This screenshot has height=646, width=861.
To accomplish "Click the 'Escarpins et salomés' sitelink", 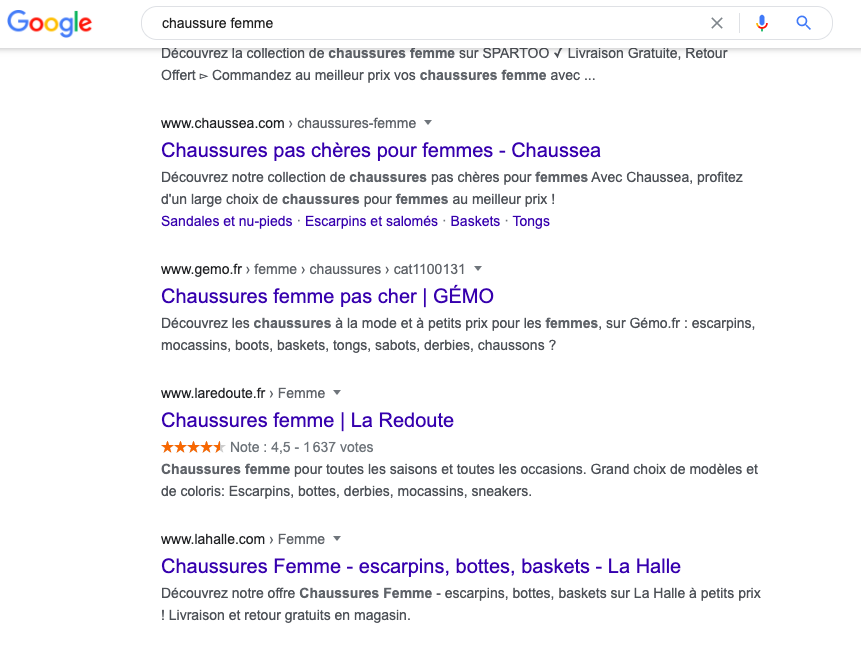I will pyautogui.click(x=370, y=221).
